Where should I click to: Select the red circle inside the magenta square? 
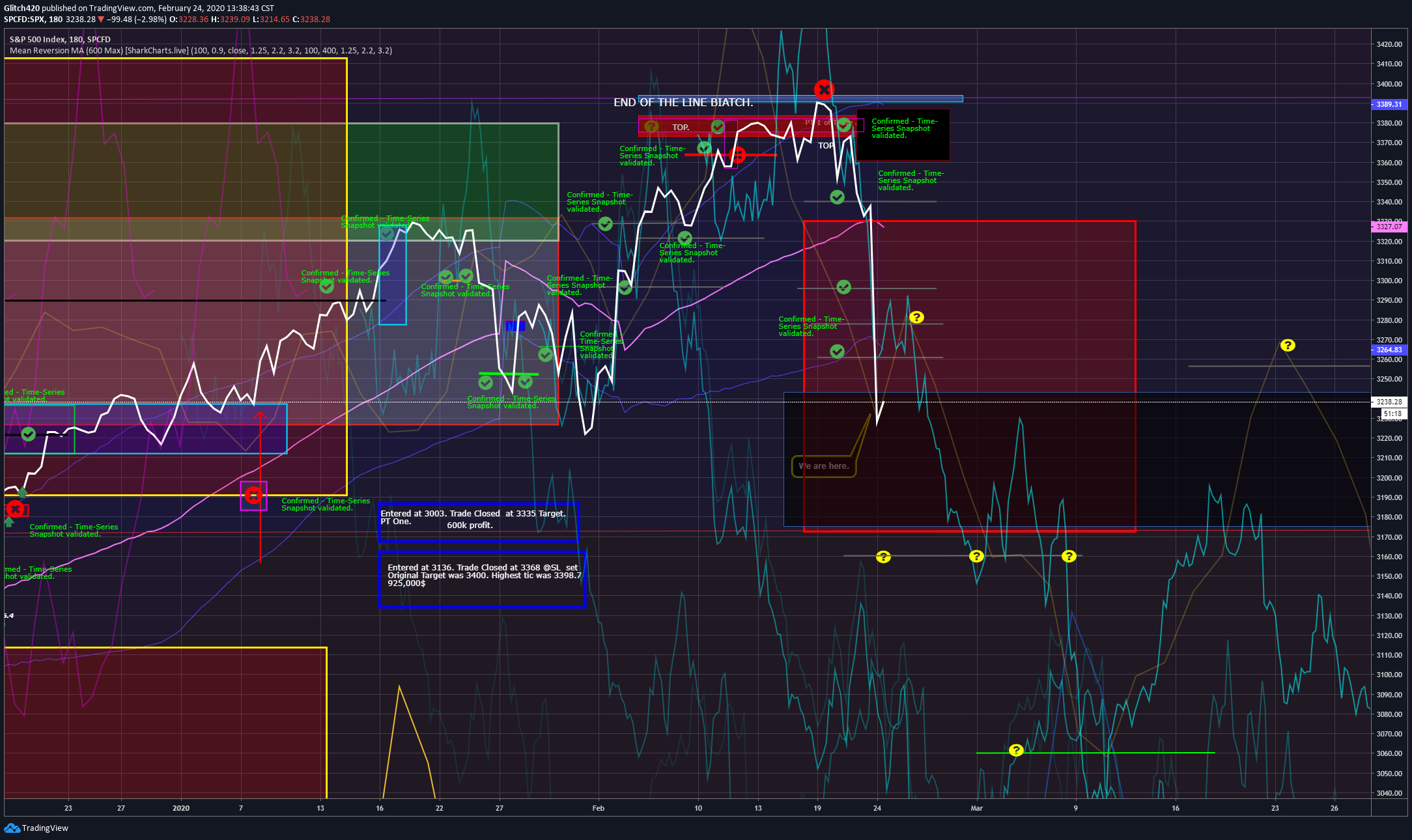[x=253, y=496]
